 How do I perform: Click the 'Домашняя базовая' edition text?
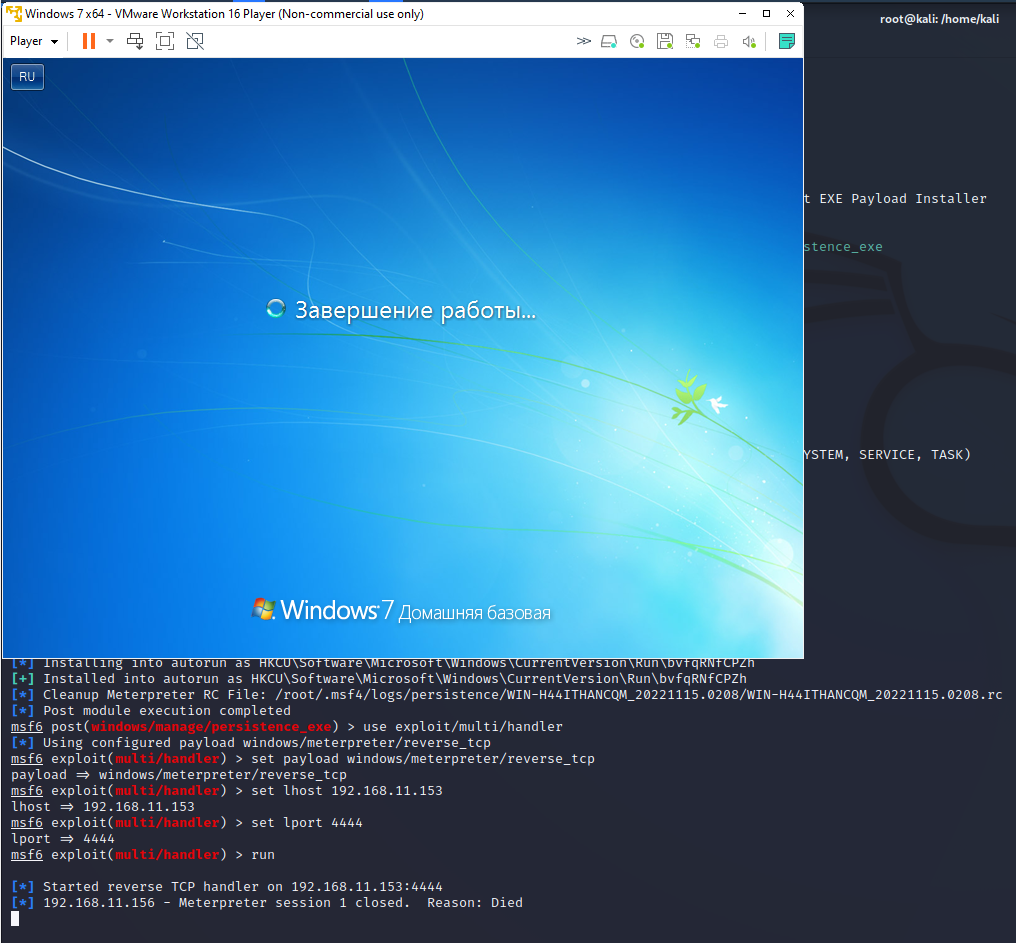(474, 612)
